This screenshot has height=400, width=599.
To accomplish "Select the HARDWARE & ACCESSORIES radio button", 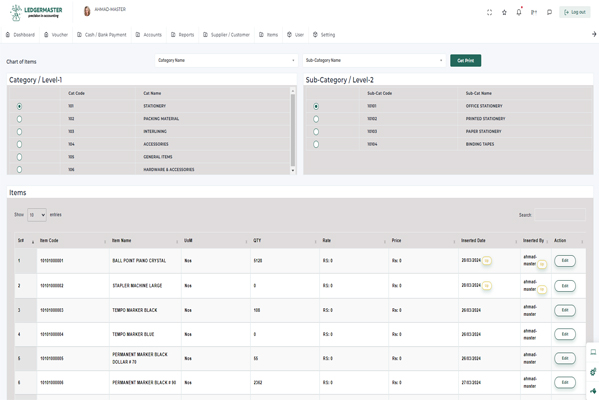I will point(19,169).
